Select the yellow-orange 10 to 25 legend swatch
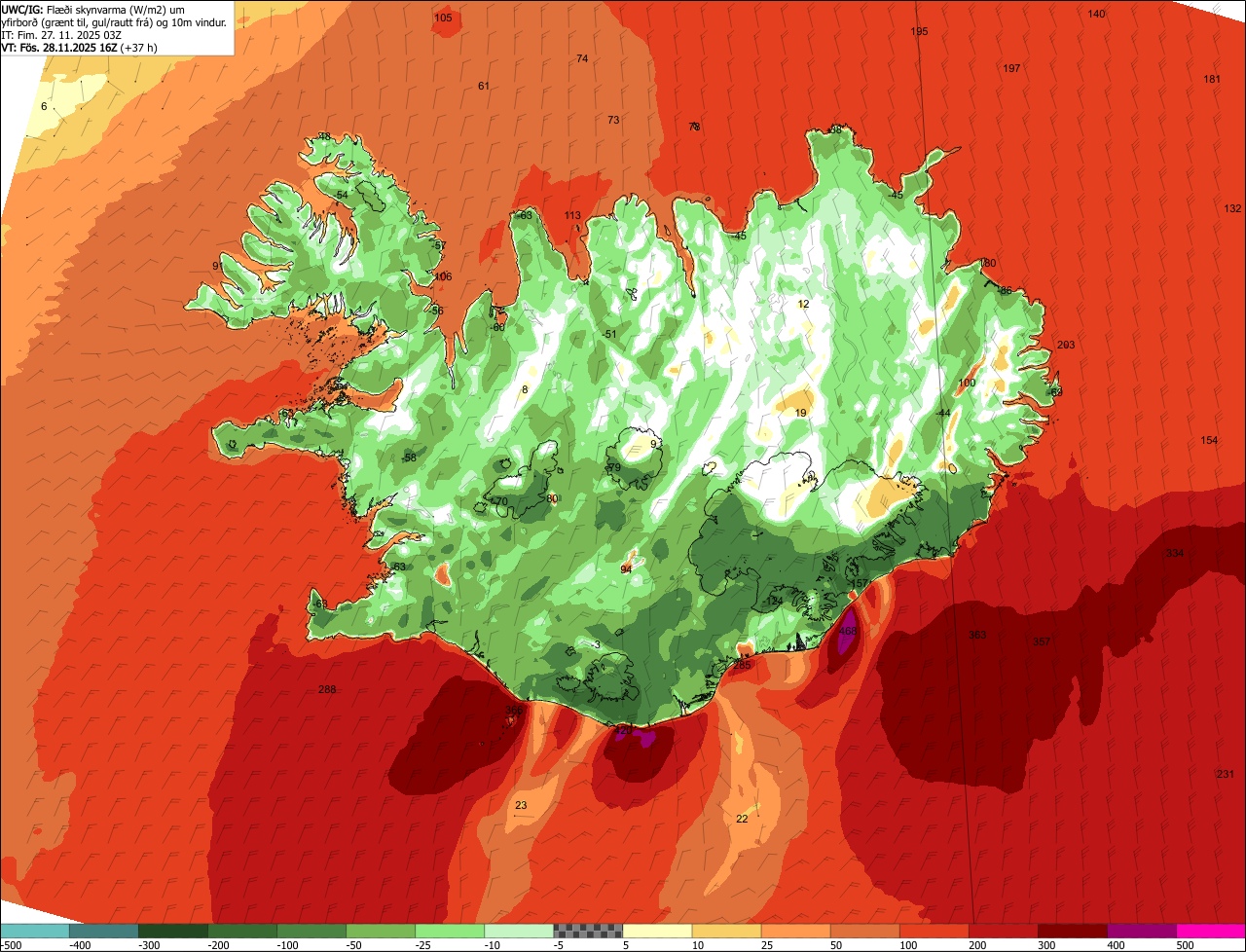The image size is (1246, 952). click(726, 931)
